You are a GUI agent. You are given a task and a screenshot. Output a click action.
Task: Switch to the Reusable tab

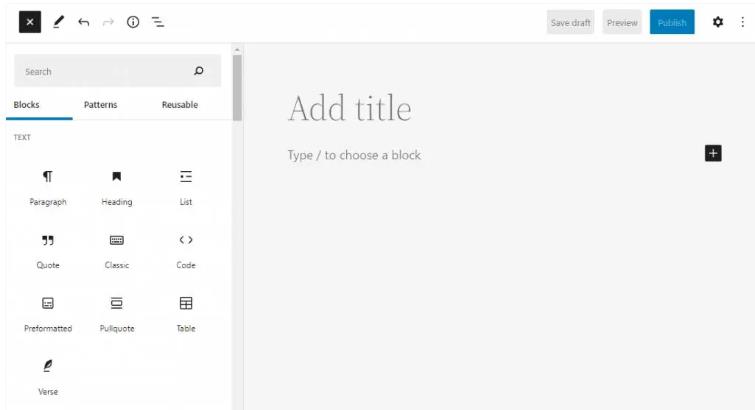[x=179, y=105]
